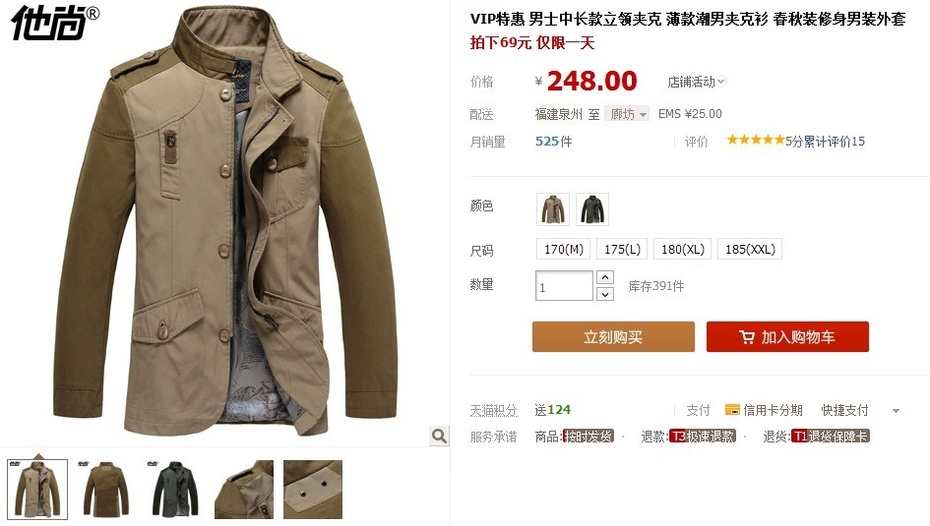
Task: Open the 廊坊 delivery city dropdown
Action: click(x=627, y=114)
